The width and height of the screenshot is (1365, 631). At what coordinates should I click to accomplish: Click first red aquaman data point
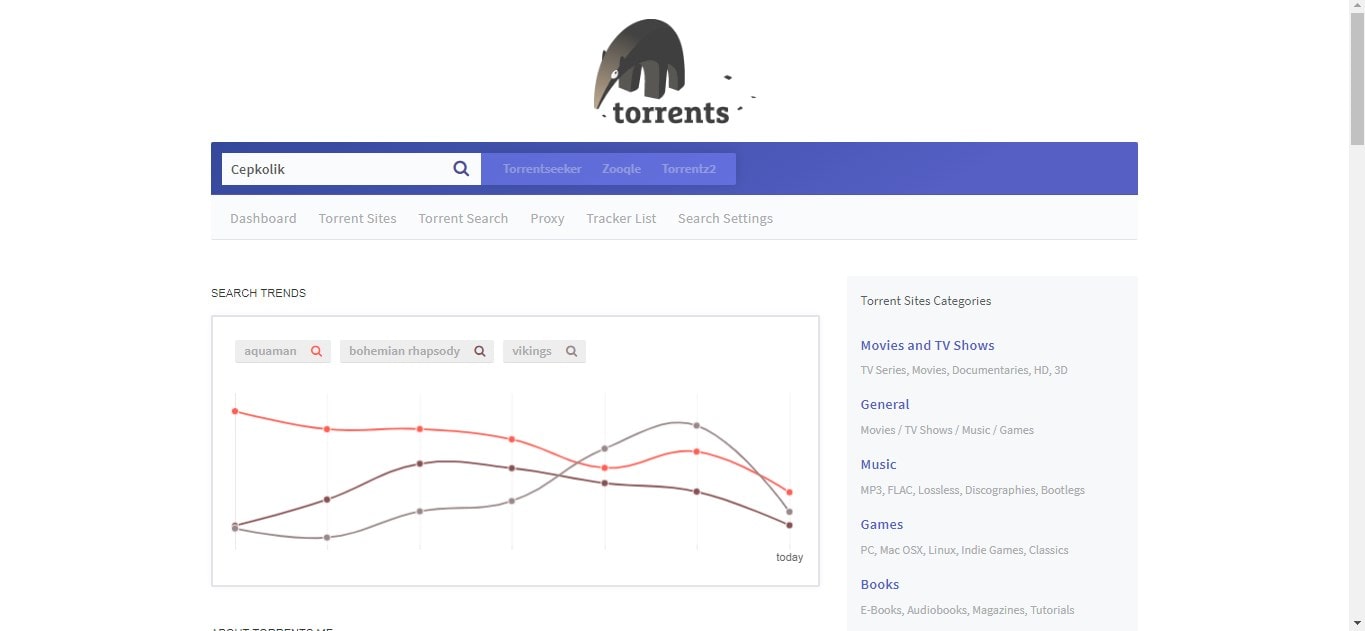click(x=235, y=411)
